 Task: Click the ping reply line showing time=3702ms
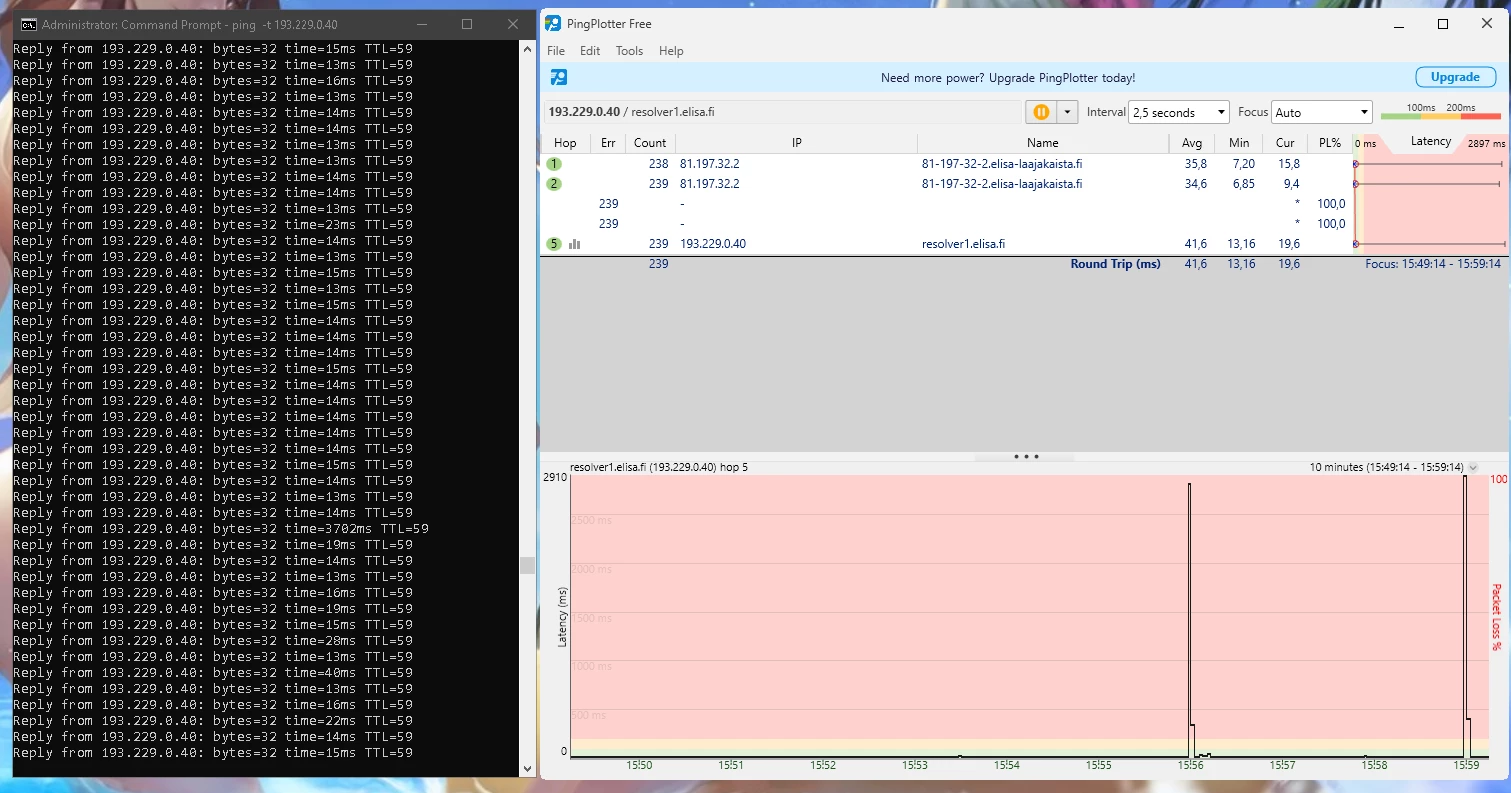(x=221, y=529)
